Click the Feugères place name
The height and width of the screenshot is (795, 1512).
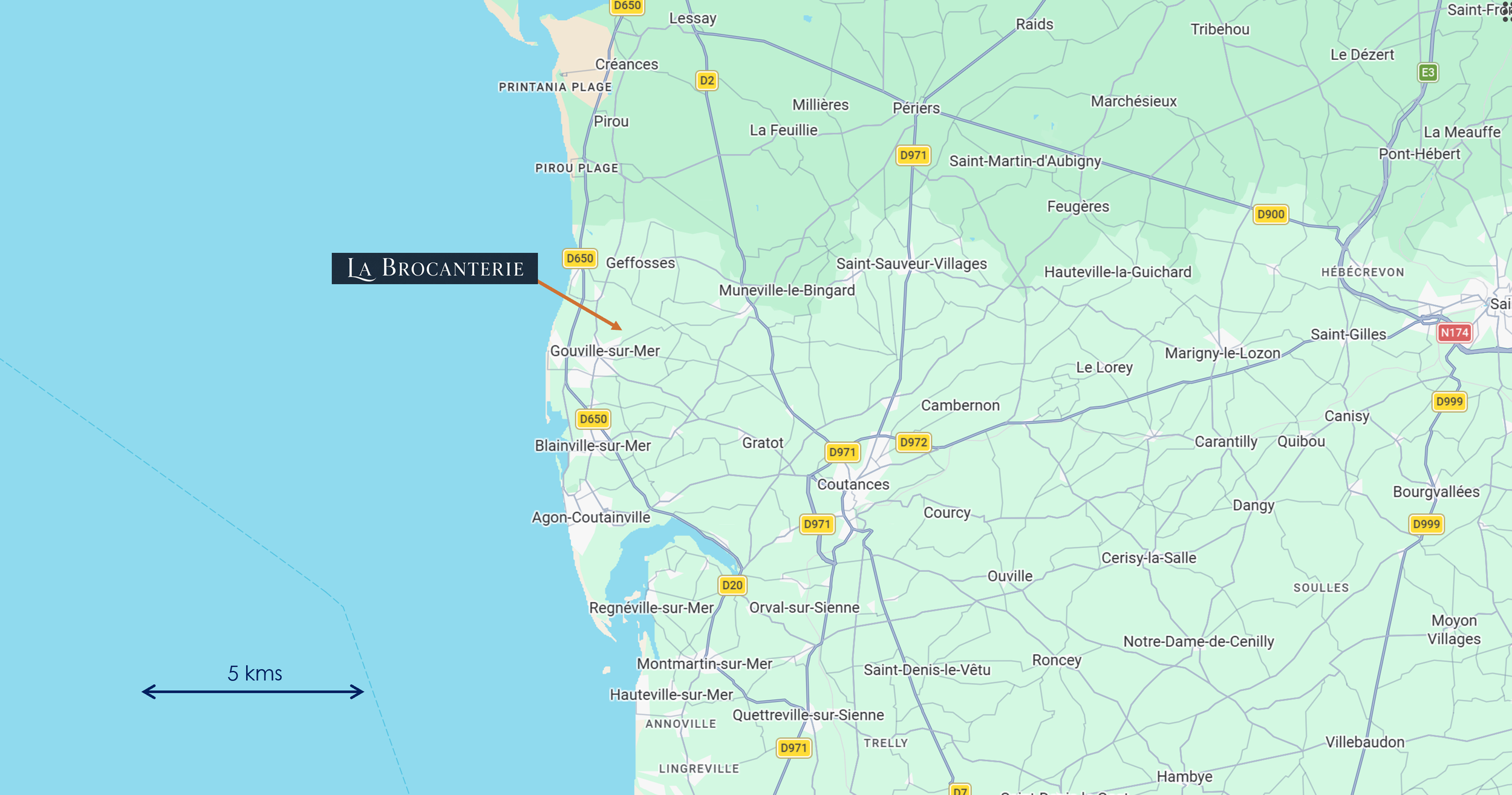[x=1078, y=207]
